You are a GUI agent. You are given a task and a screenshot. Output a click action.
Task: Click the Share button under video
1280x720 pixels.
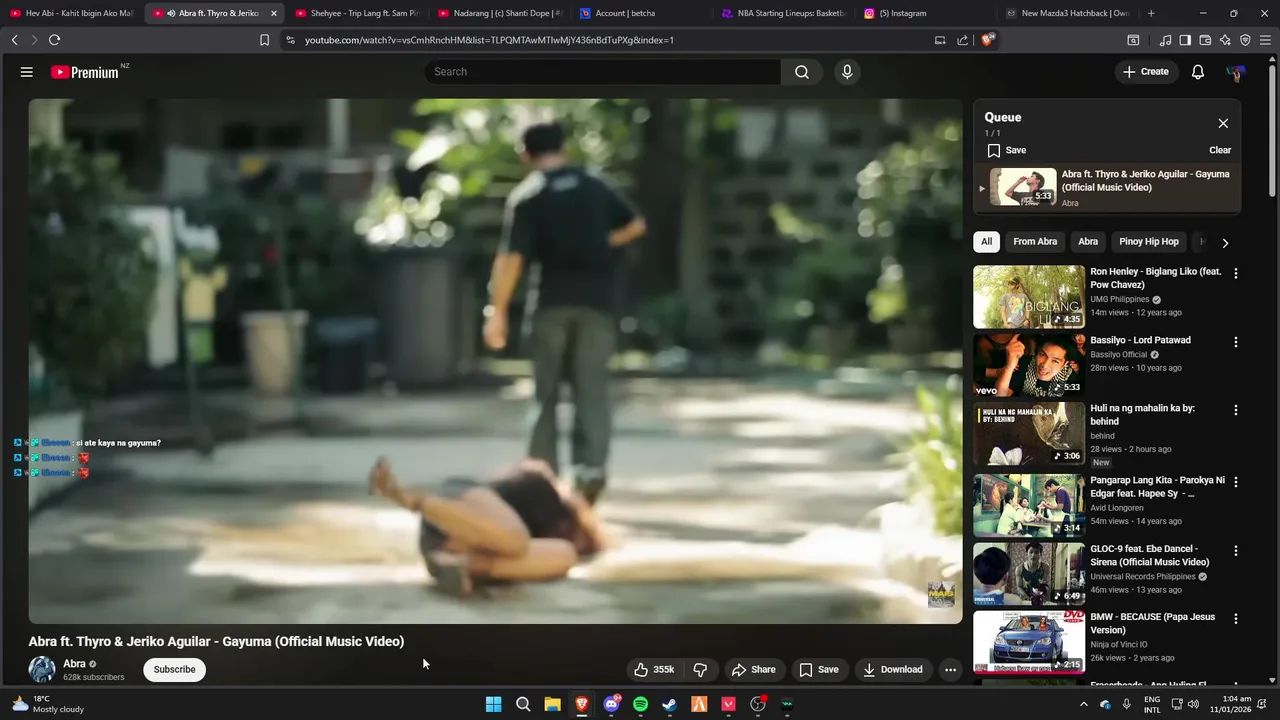click(x=753, y=670)
